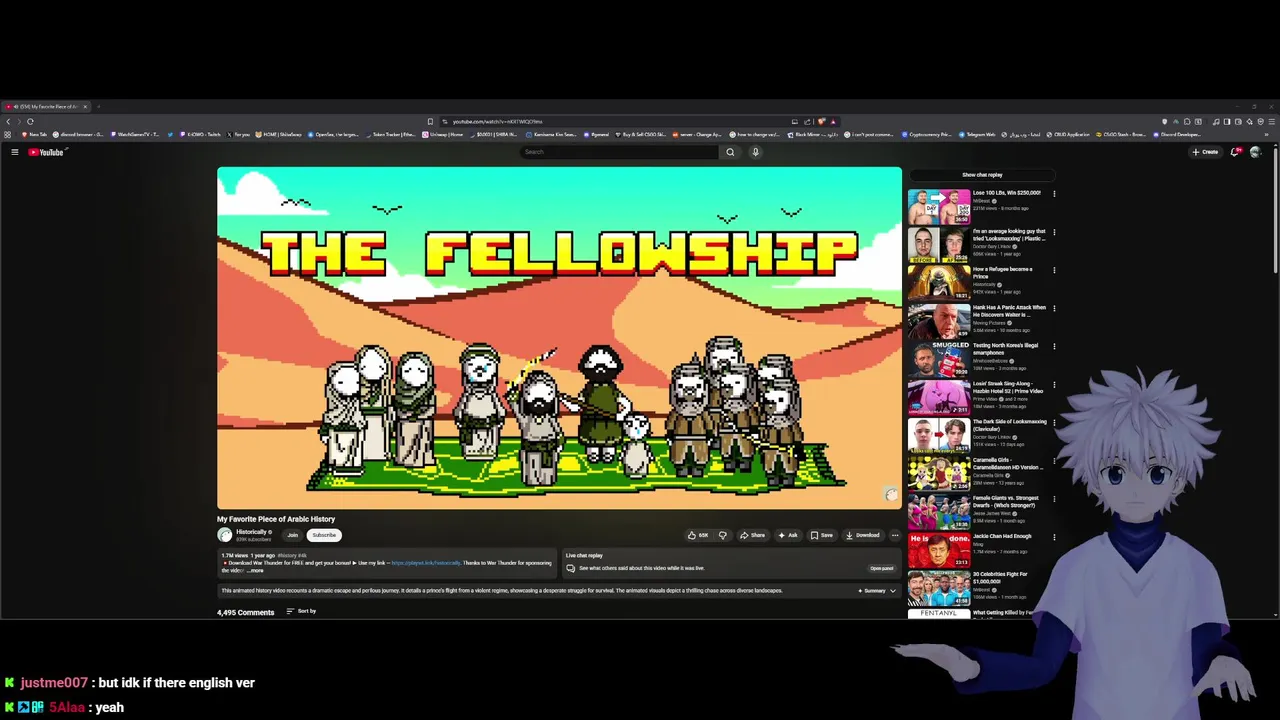This screenshot has width=1280, height=720.
Task: Open 'Female Giants vs. Strongest Dwarfs' thumbnail
Action: click(x=939, y=512)
